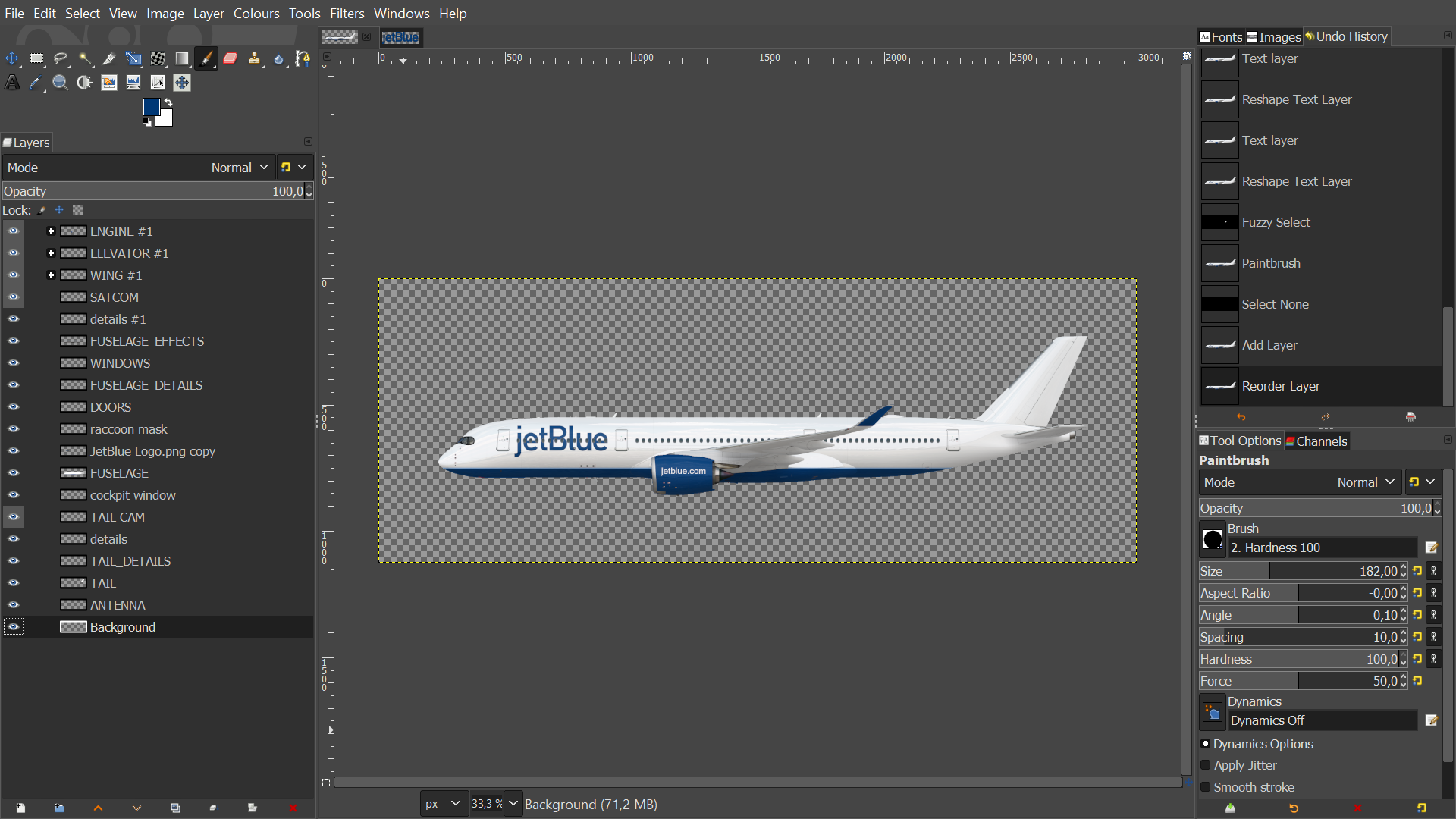
Task: Select the Paths tool
Action: coord(303,58)
